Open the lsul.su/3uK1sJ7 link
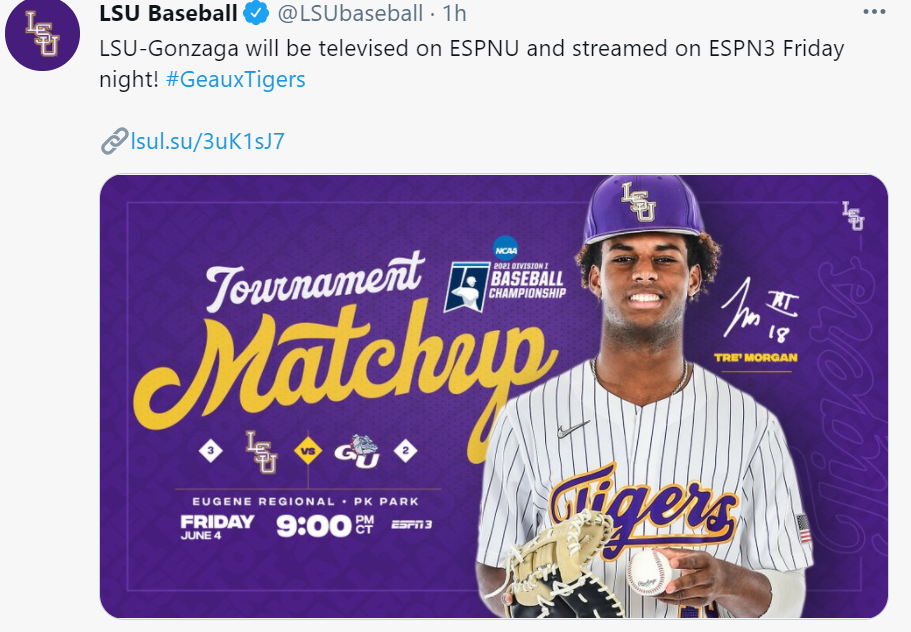 click(207, 141)
